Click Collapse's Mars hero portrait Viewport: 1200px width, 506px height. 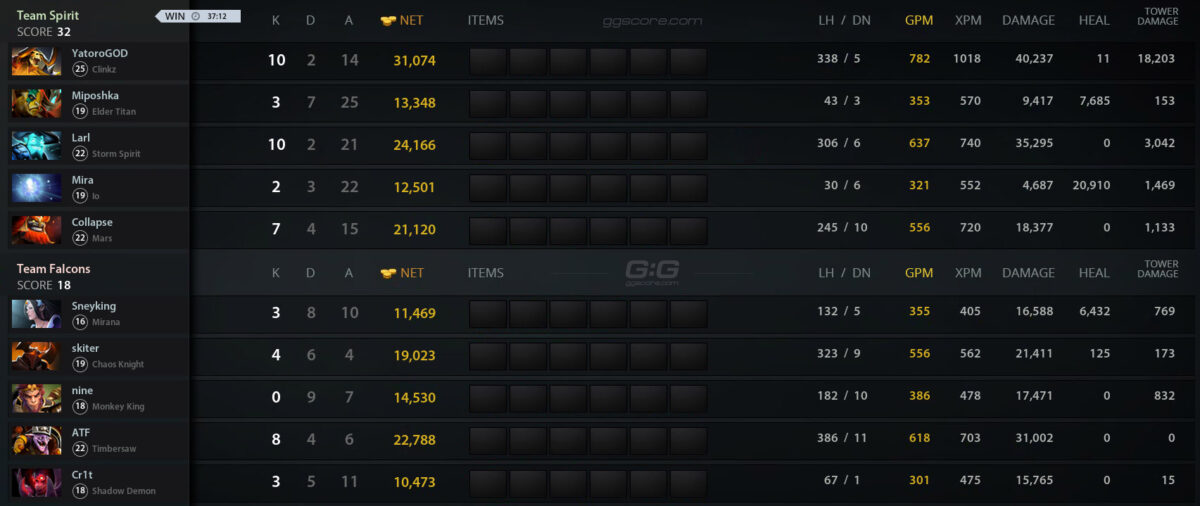(36, 229)
